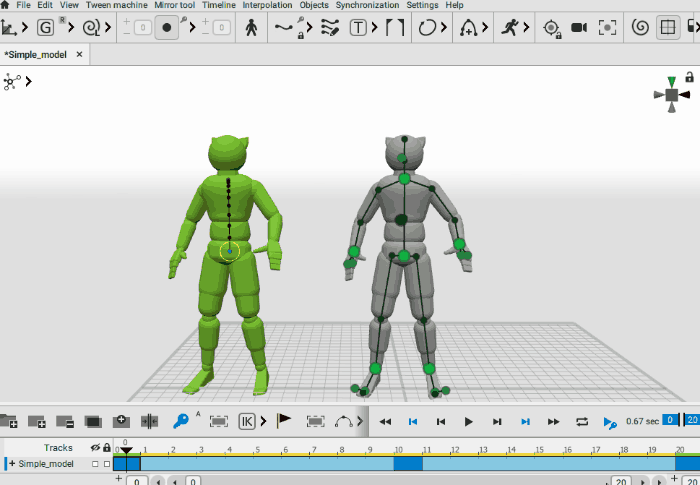
Task: Click the flag marker icon above timeline
Action: tap(284, 422)
